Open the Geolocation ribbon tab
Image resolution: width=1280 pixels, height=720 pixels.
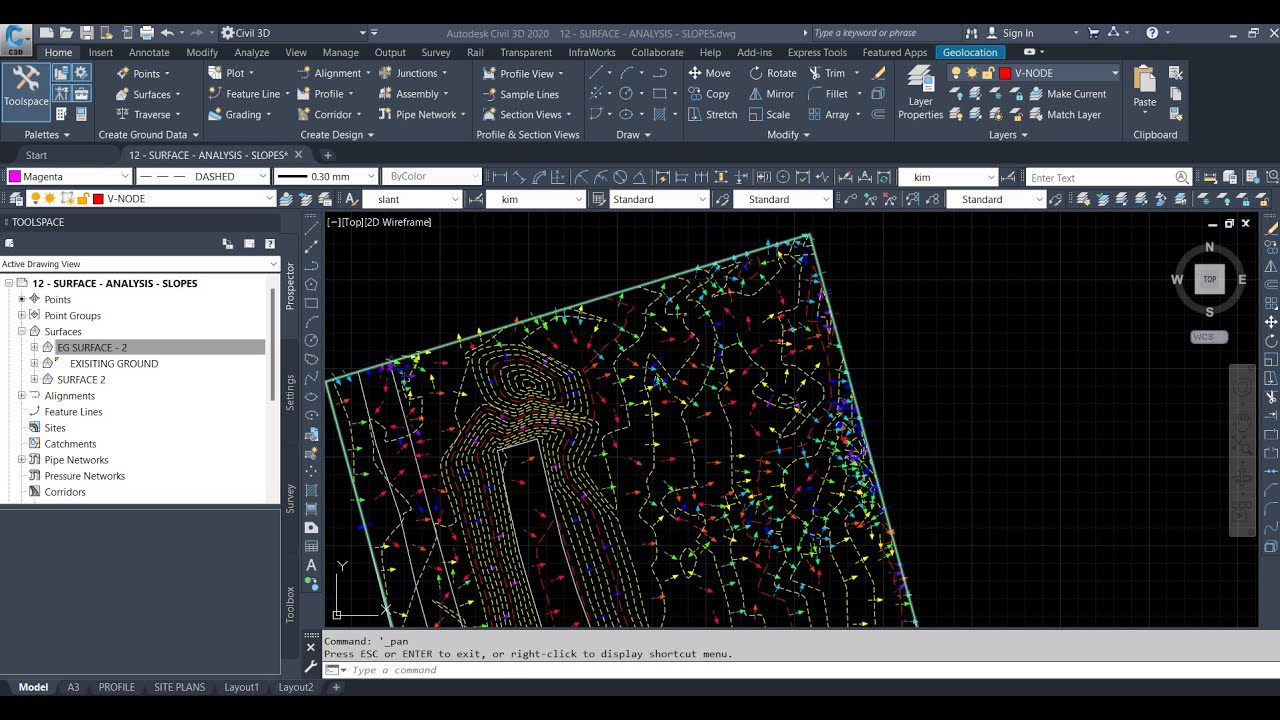click(x=970, y=52)
